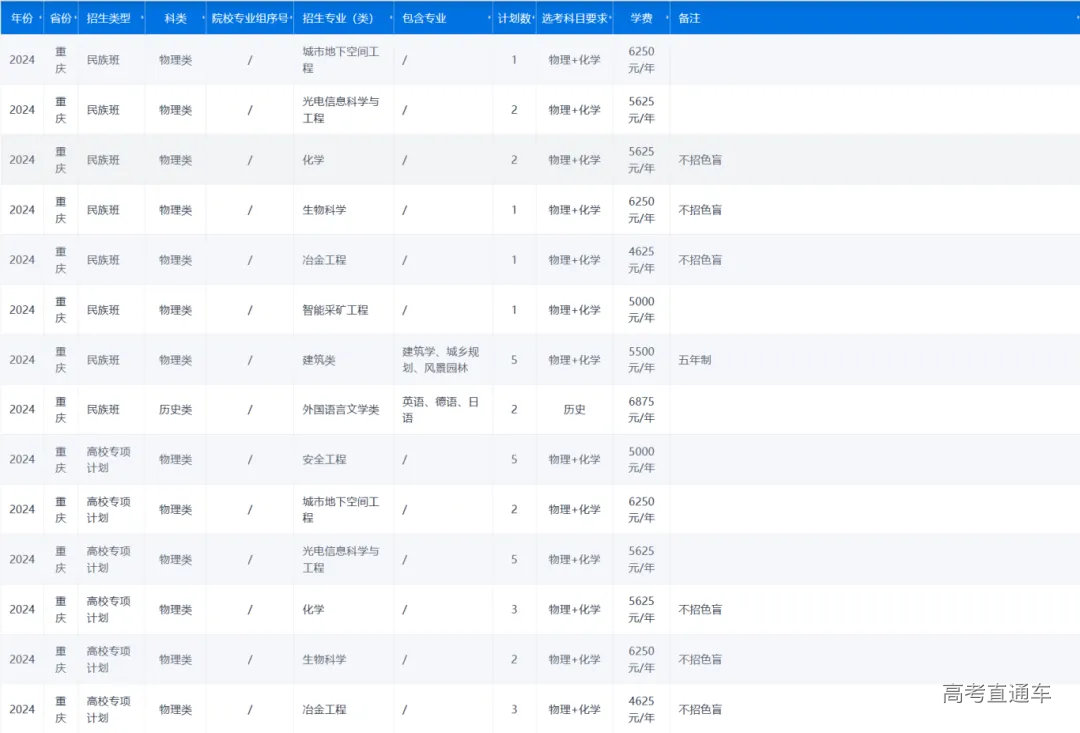
Task: Sort by the 计划数 column header
Action: [513, 18]
